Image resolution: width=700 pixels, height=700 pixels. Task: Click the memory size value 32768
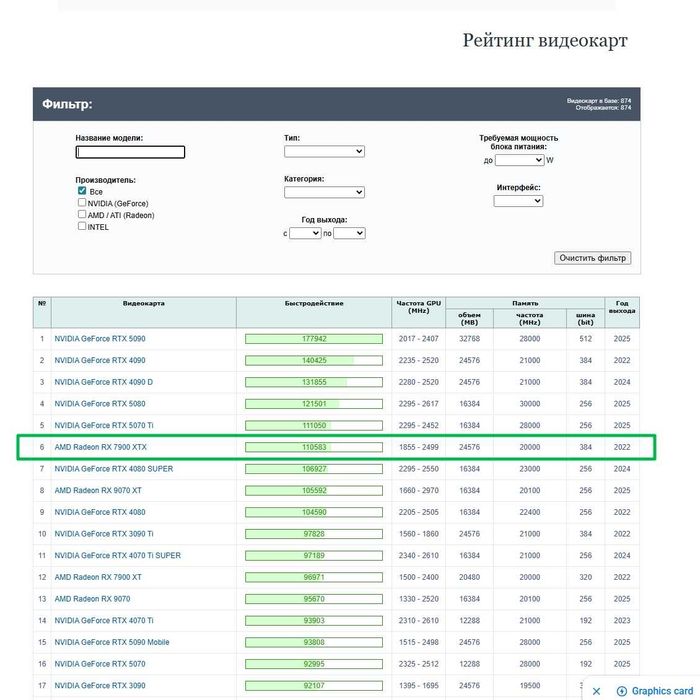[469, 339]
